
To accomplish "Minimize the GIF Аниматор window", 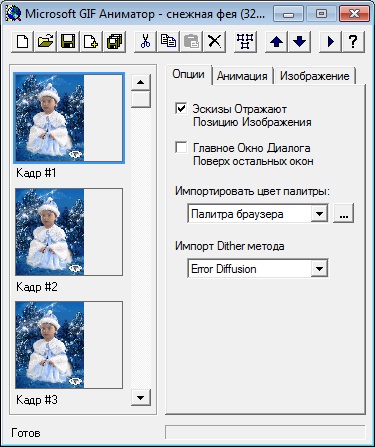I will tap(288, 14).
